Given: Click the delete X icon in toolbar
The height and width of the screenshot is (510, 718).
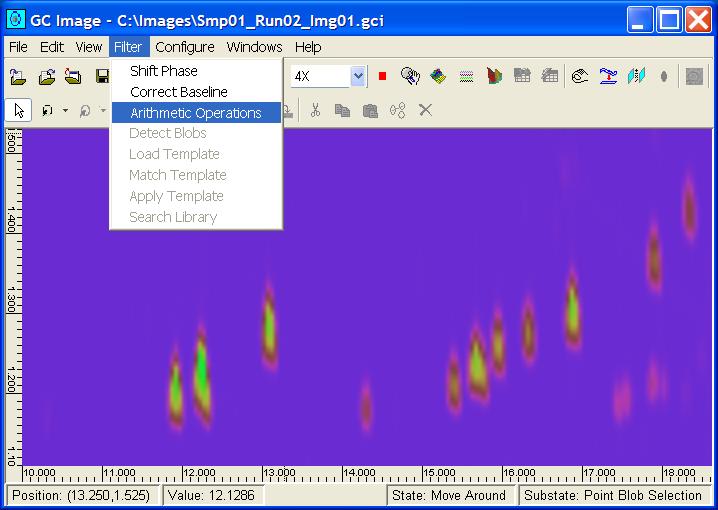Looking at the screenshot, I should pyautogui.click(x=425, y=110).
